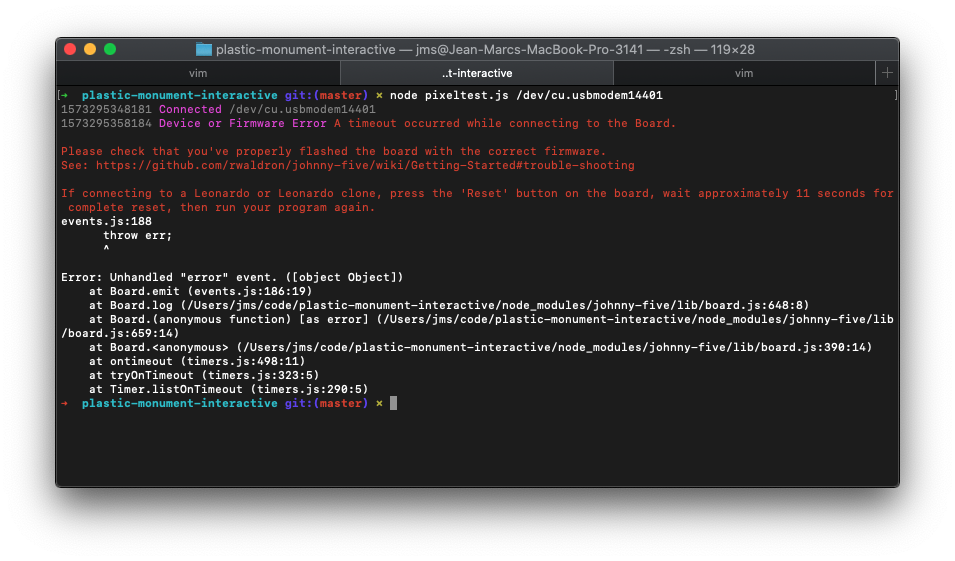Click the 'at Board.<anonymous>' stack trace line
The height and width of the screenshot is (561, 955).
[481, 347]
